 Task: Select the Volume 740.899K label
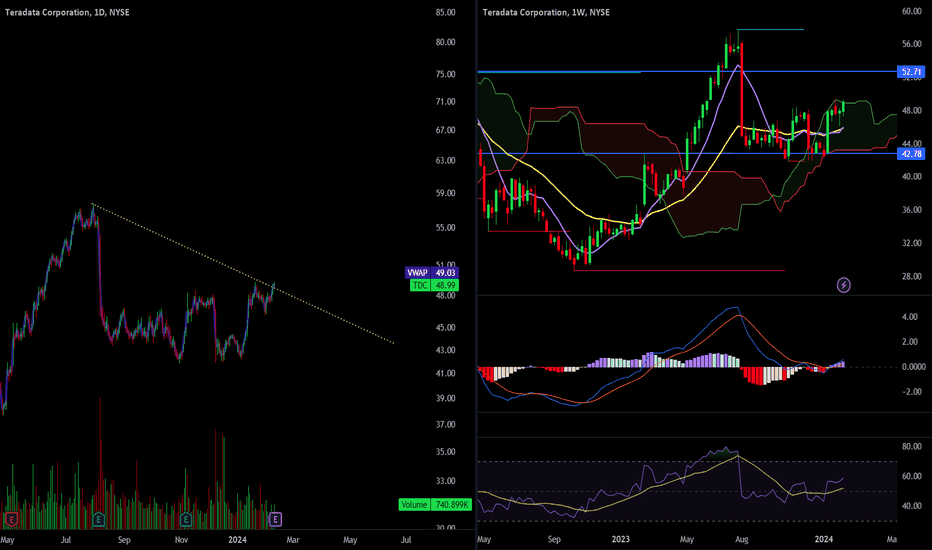(435, 505)
